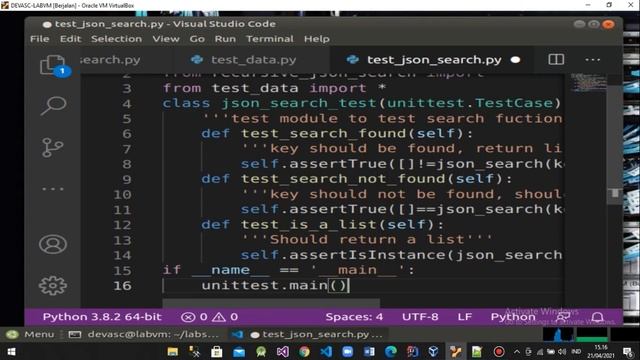Maximize the Visual Studio Code window

(x=593, y=24)
